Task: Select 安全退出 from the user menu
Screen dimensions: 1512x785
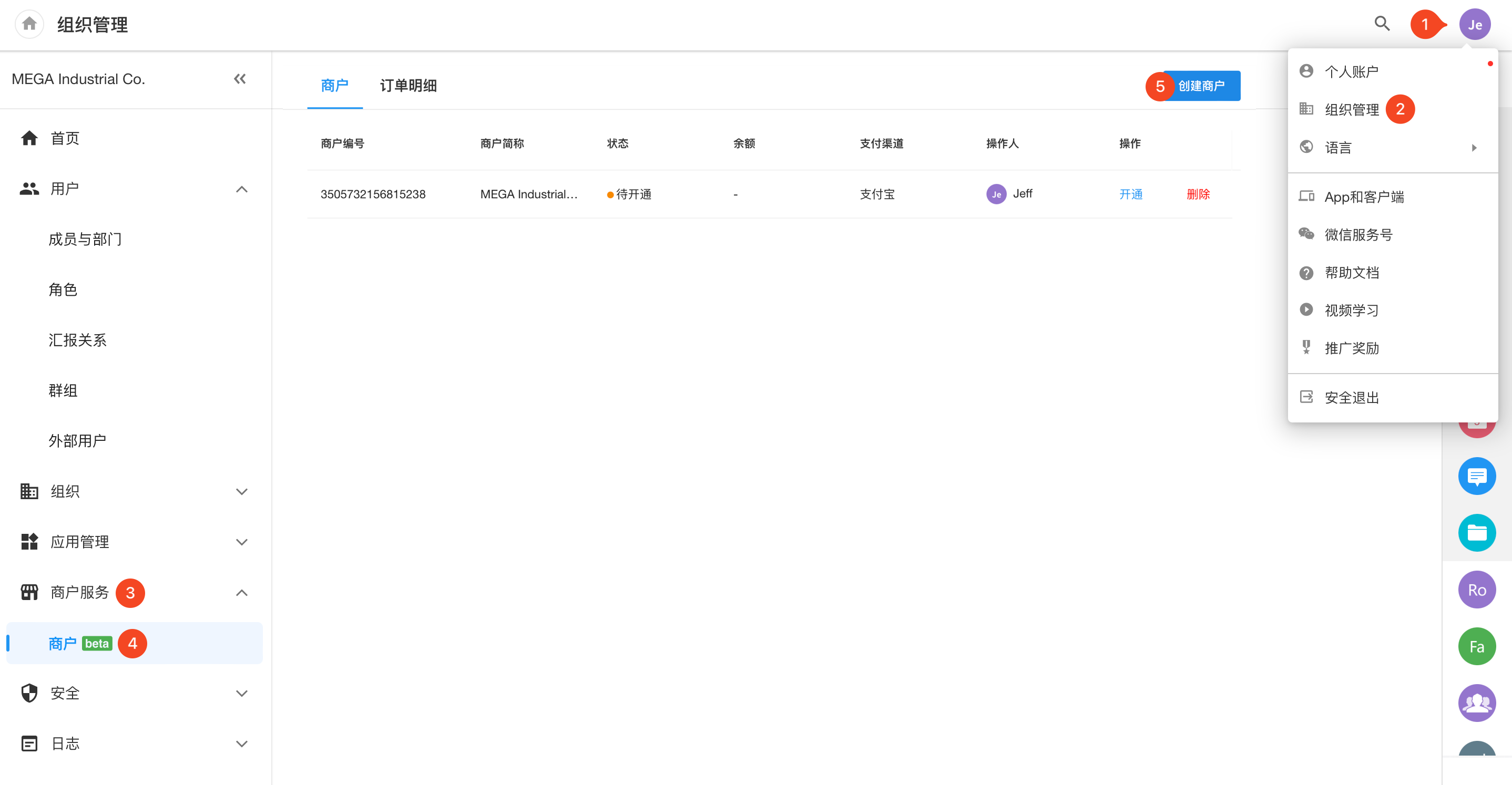Action: 1351,397
